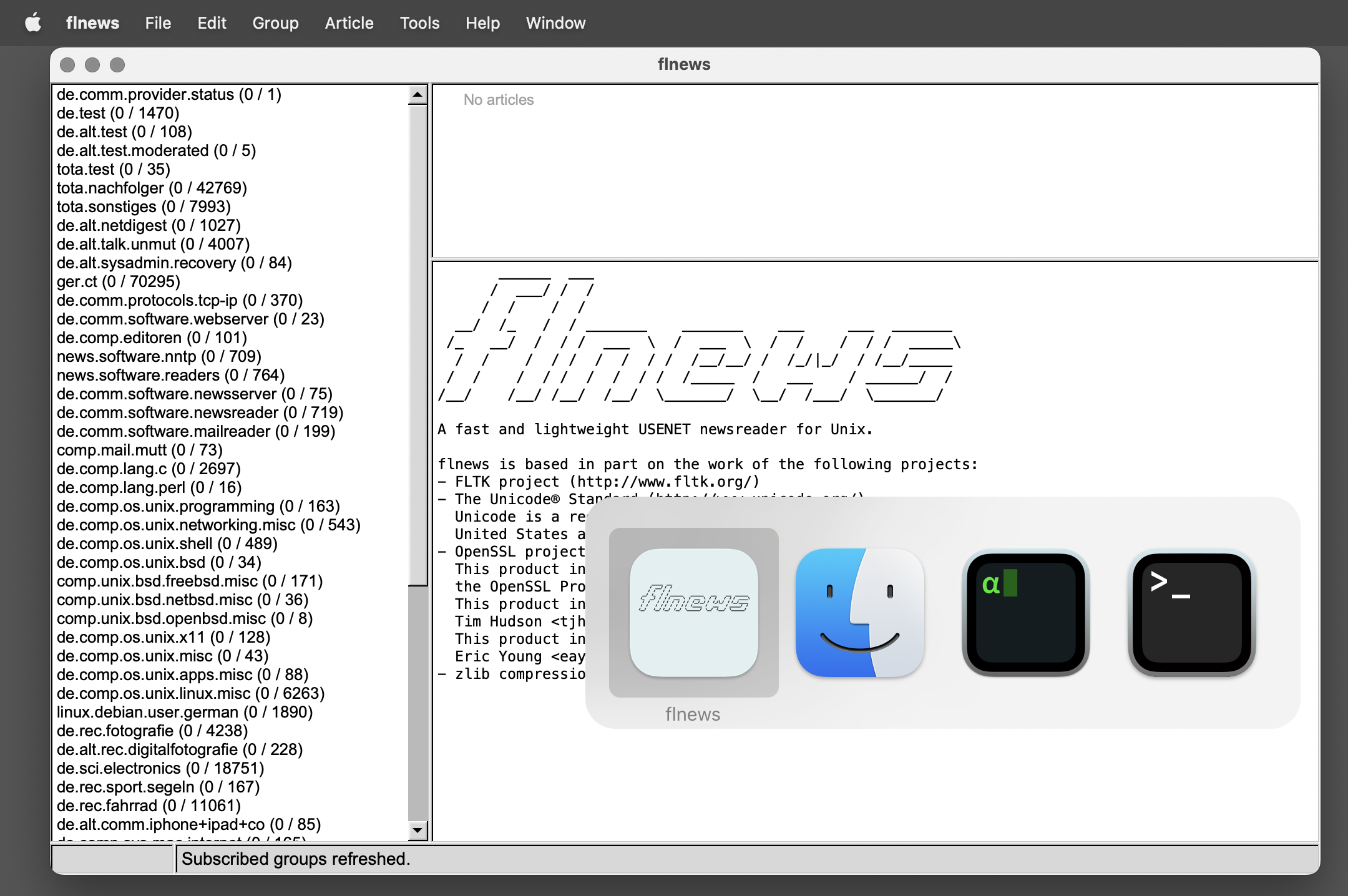This screenshot has width=1348, height=896.
Task: Click the group list scroll-up arrow
Action: click(418, 95)
